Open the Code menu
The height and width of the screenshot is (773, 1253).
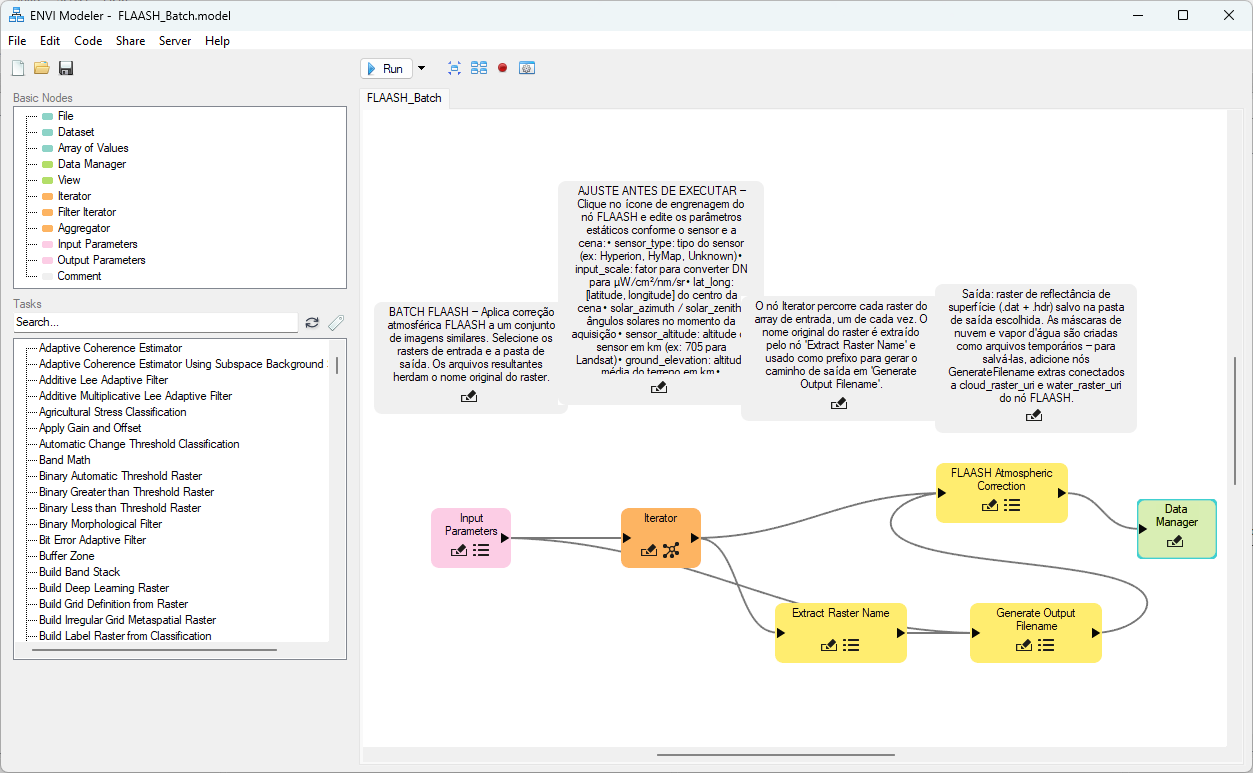(x=88, y=41)
